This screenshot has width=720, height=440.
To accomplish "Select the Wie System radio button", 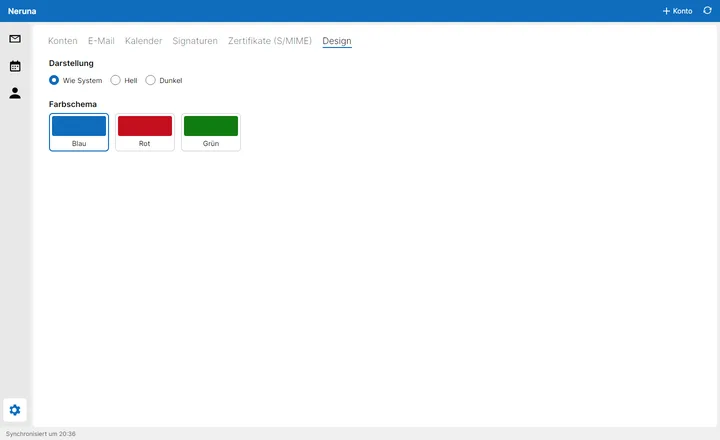I will [x=54, y=80].
